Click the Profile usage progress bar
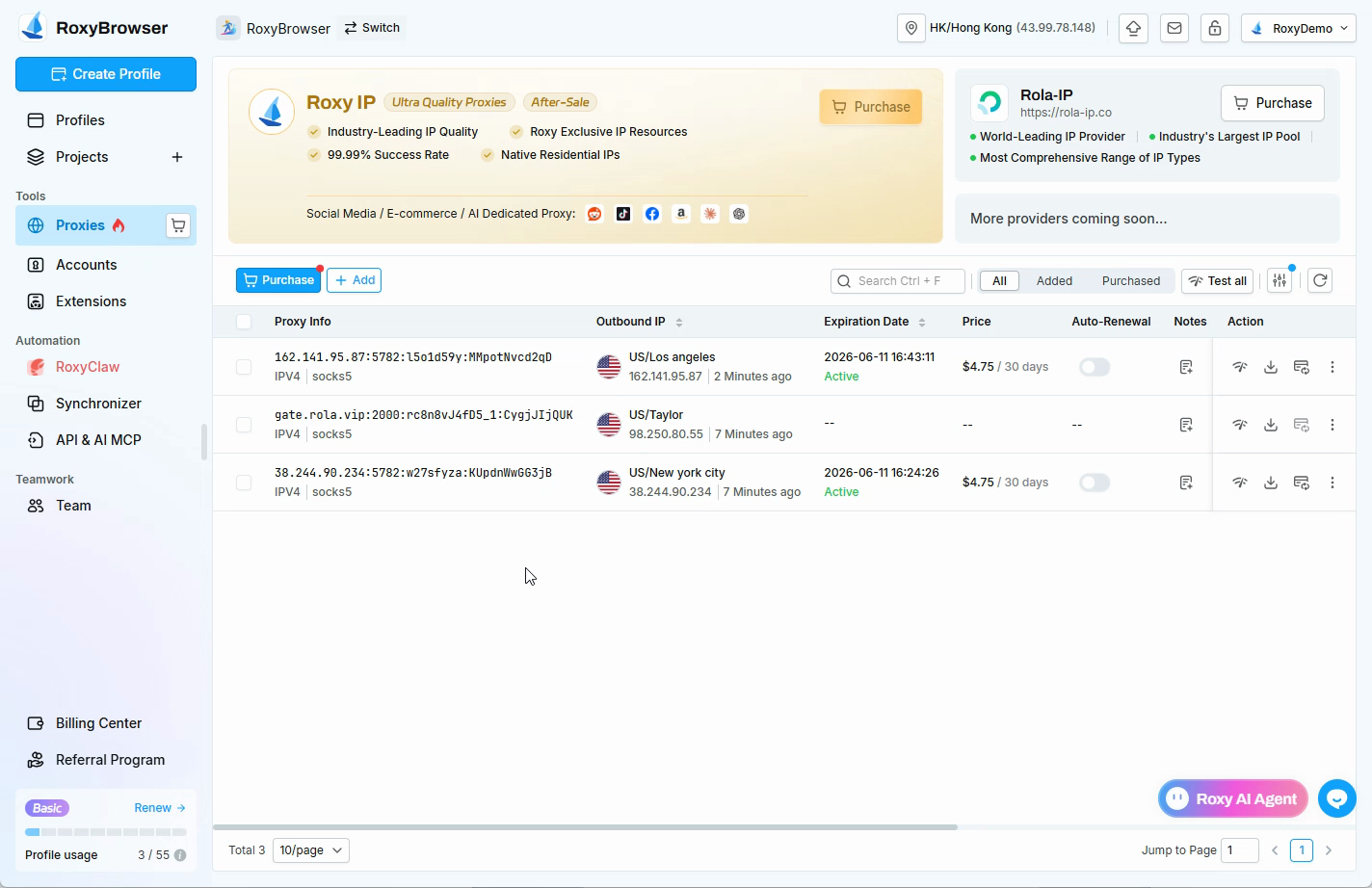 coord(106,832)
